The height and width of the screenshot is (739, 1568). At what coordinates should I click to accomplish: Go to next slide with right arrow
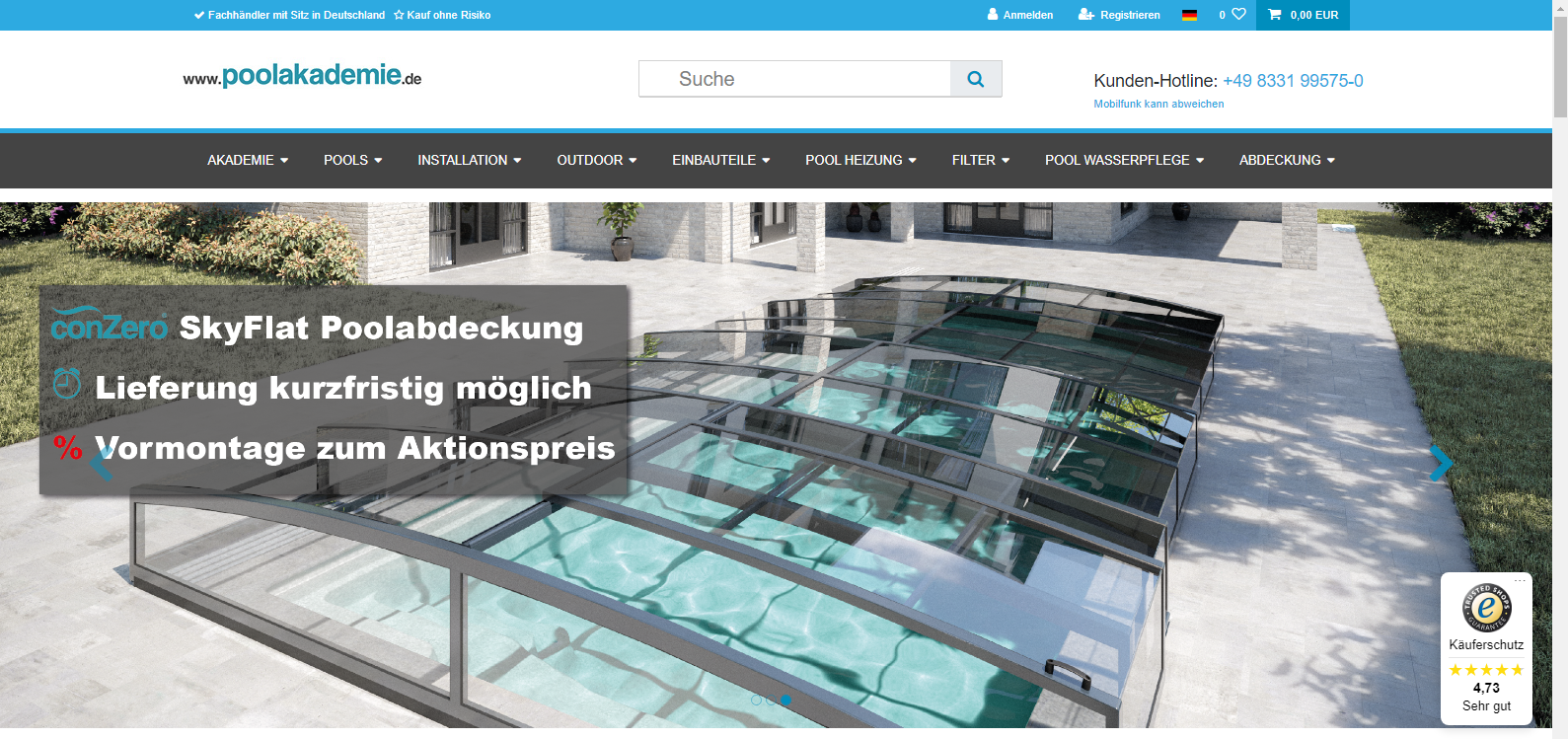(1441, 462)
